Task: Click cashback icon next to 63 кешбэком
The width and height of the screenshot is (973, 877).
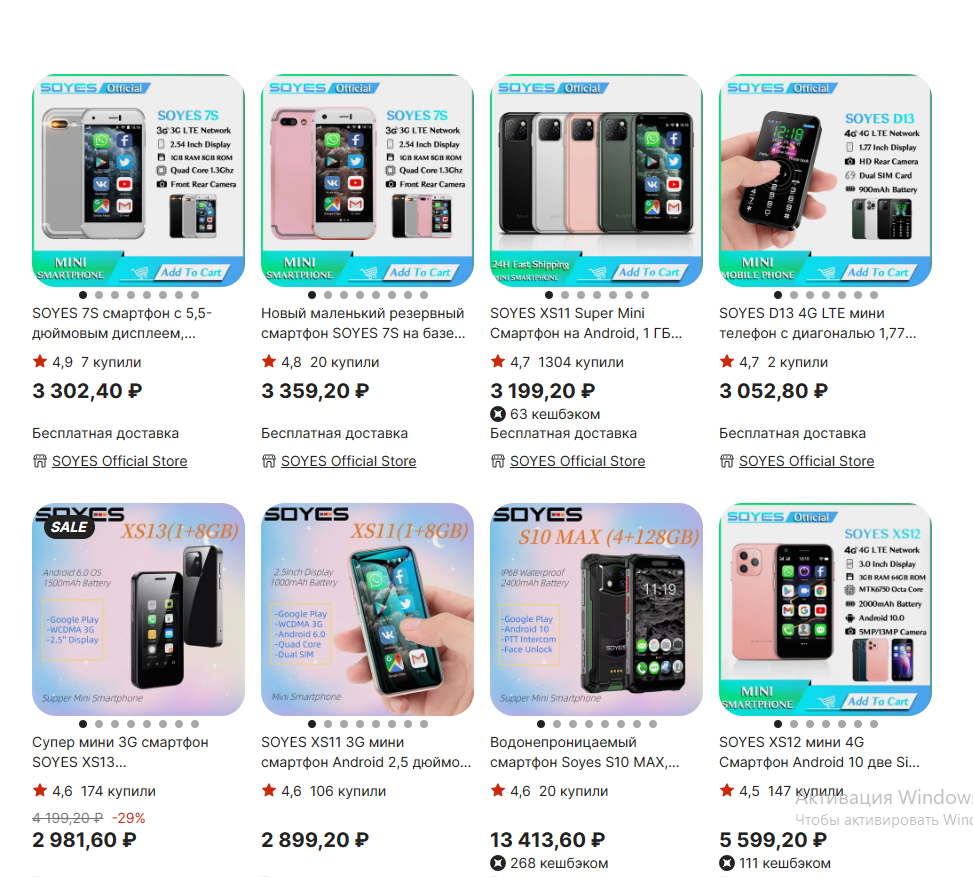Action: 498,414
